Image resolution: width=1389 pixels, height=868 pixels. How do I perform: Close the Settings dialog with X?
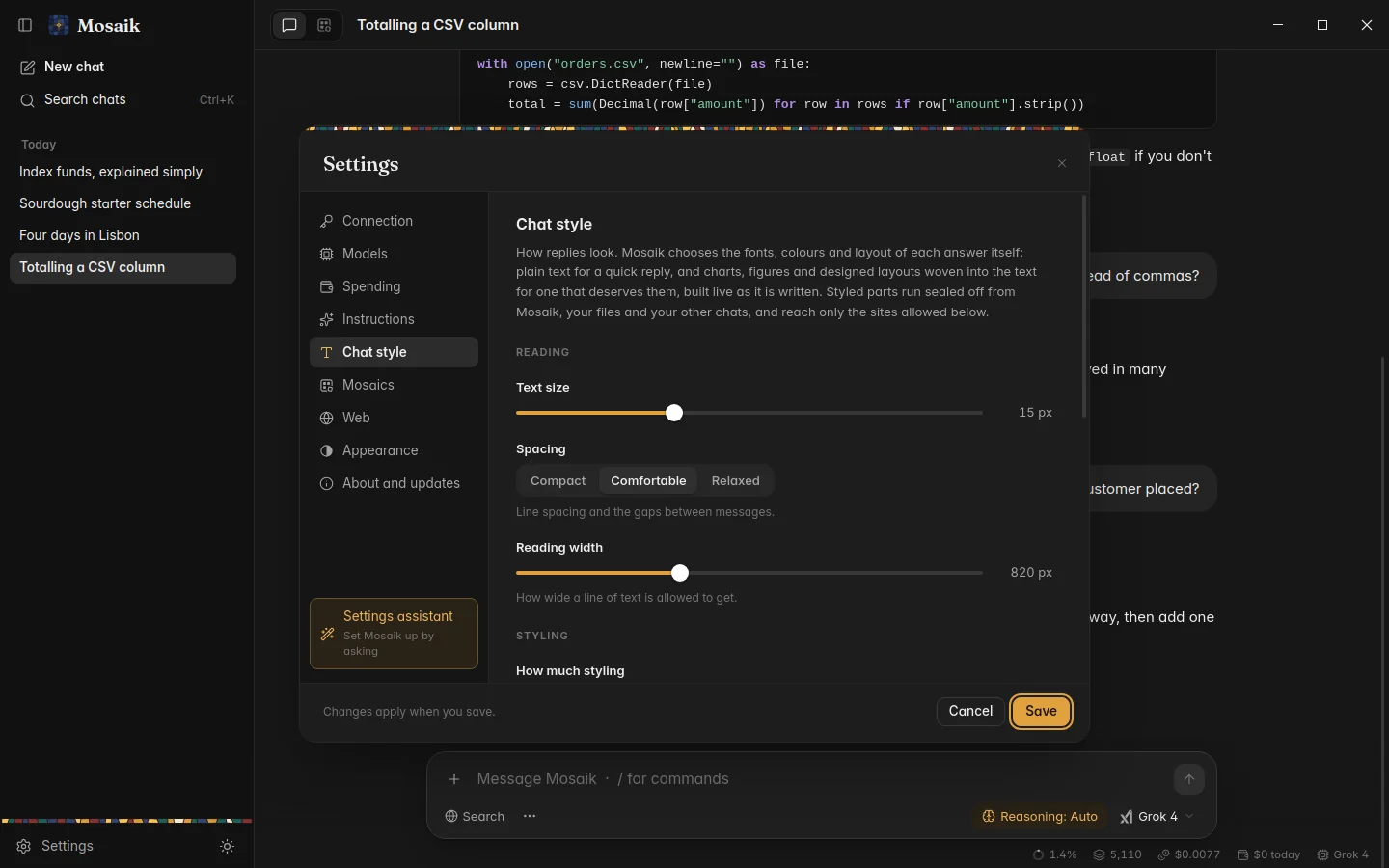[x=1062, y=163]
